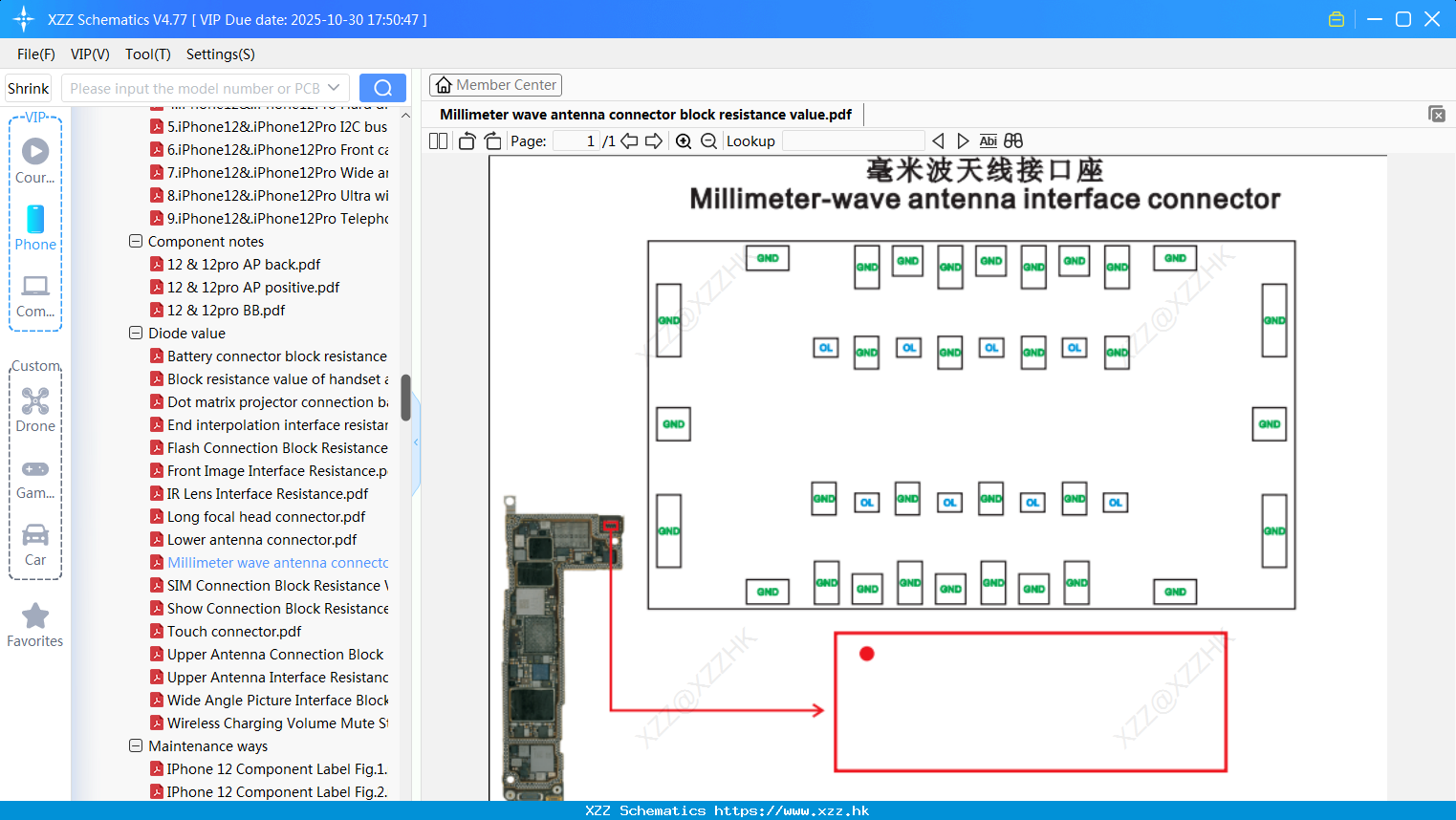The width and height of the screenshot is (1456, 820).
Task: Click the binoculars search icon
Action: coord(1013,140)
